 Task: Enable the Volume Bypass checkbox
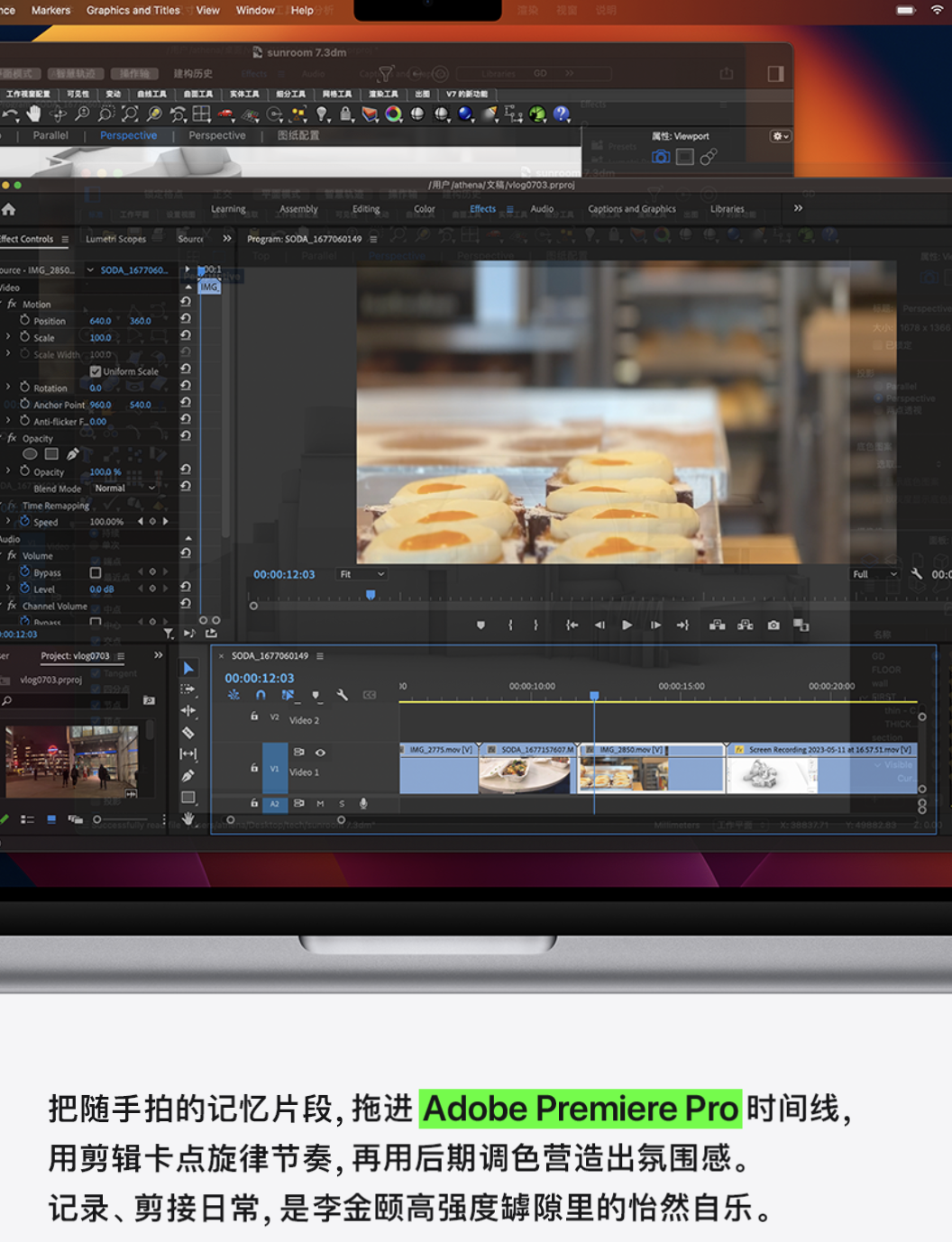pos(96,572)
